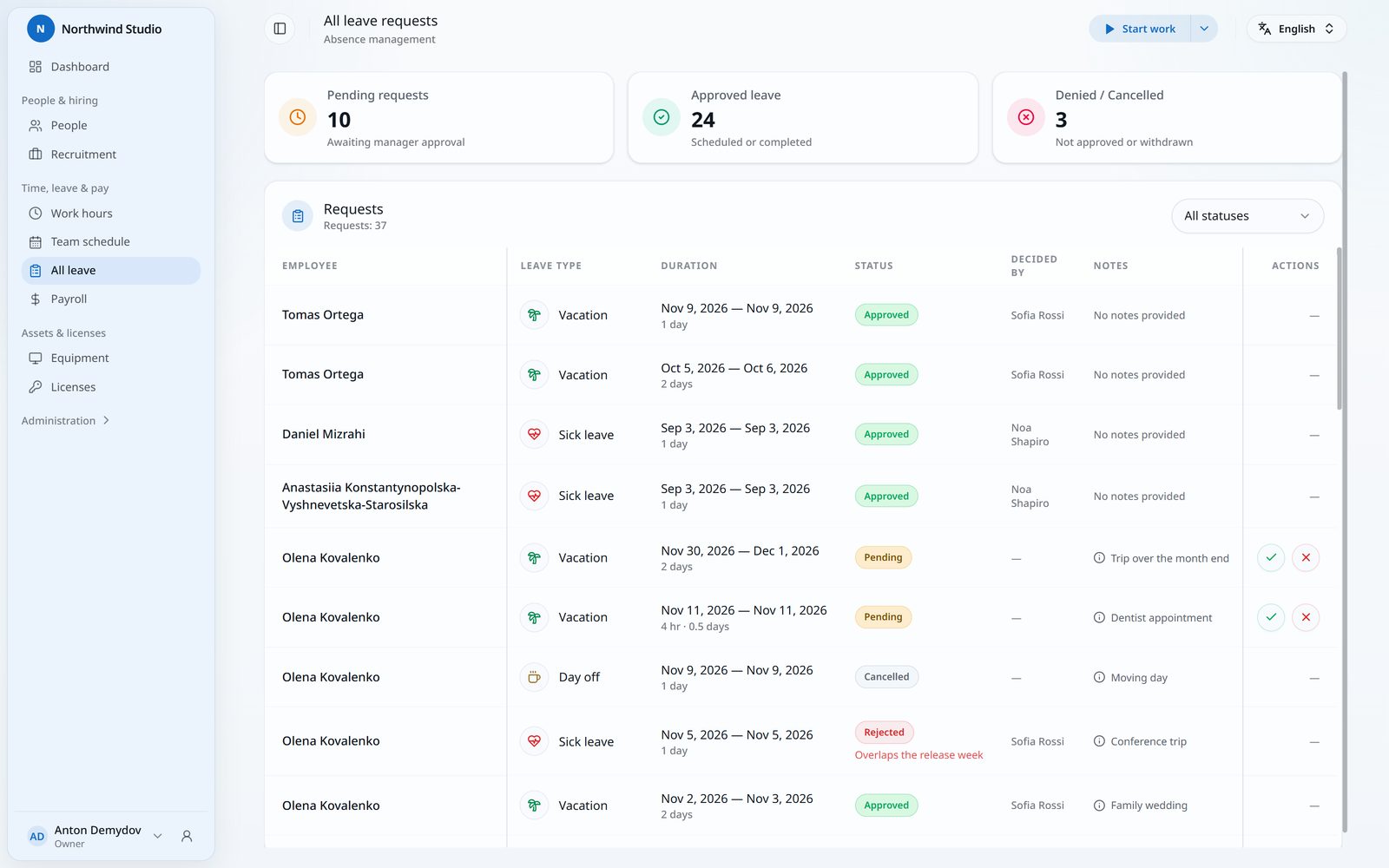Click the info icon next to Moving day
1389x868 pixels.
click(1099, 677)
